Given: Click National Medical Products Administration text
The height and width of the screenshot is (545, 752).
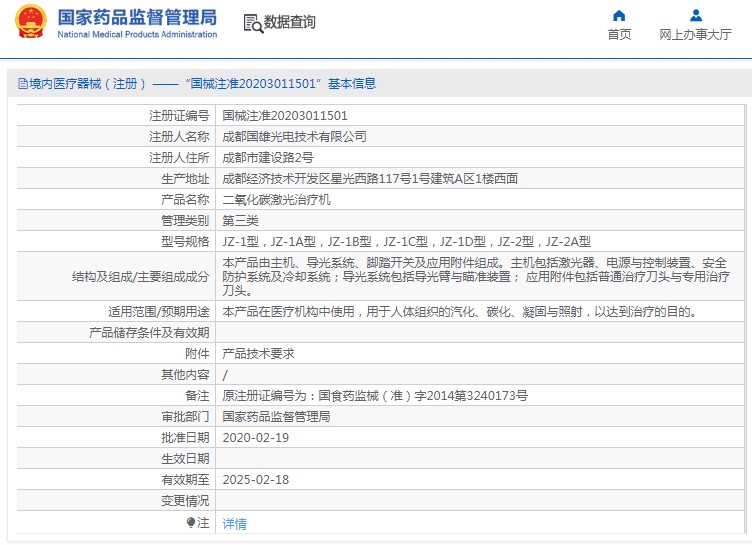Looking at the screenshot, I should pyautogui.click(x=137, y=35).
